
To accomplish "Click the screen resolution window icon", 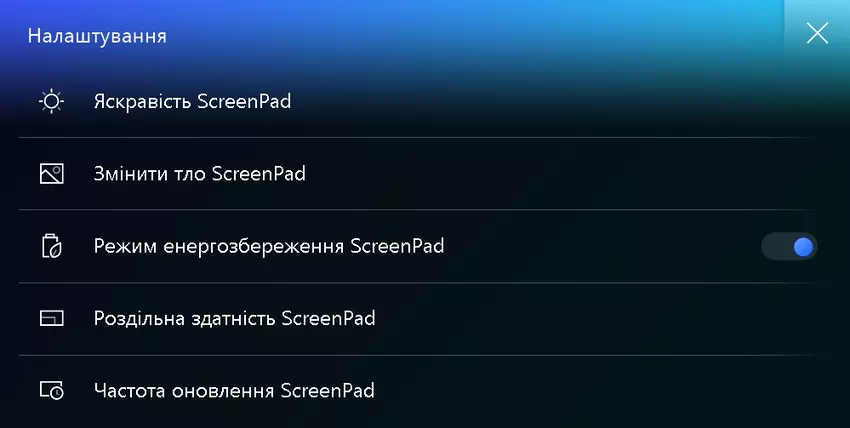I will pyautogui.click(x=51, y=318).
